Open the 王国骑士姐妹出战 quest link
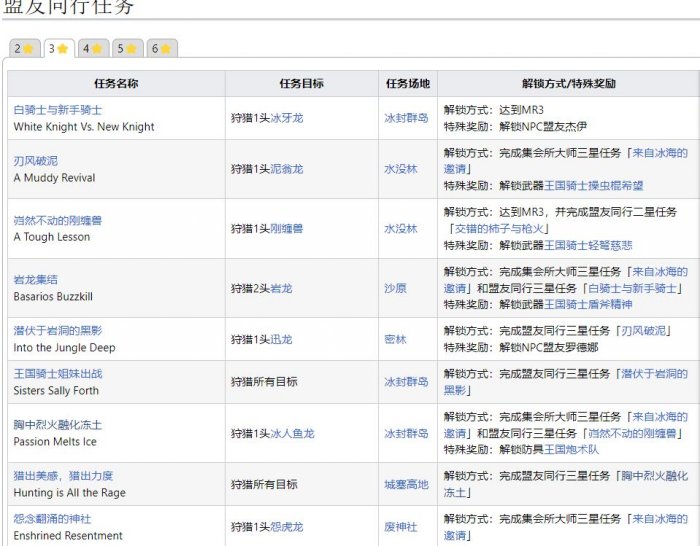 pyautogui.click(x=58, y=374)
